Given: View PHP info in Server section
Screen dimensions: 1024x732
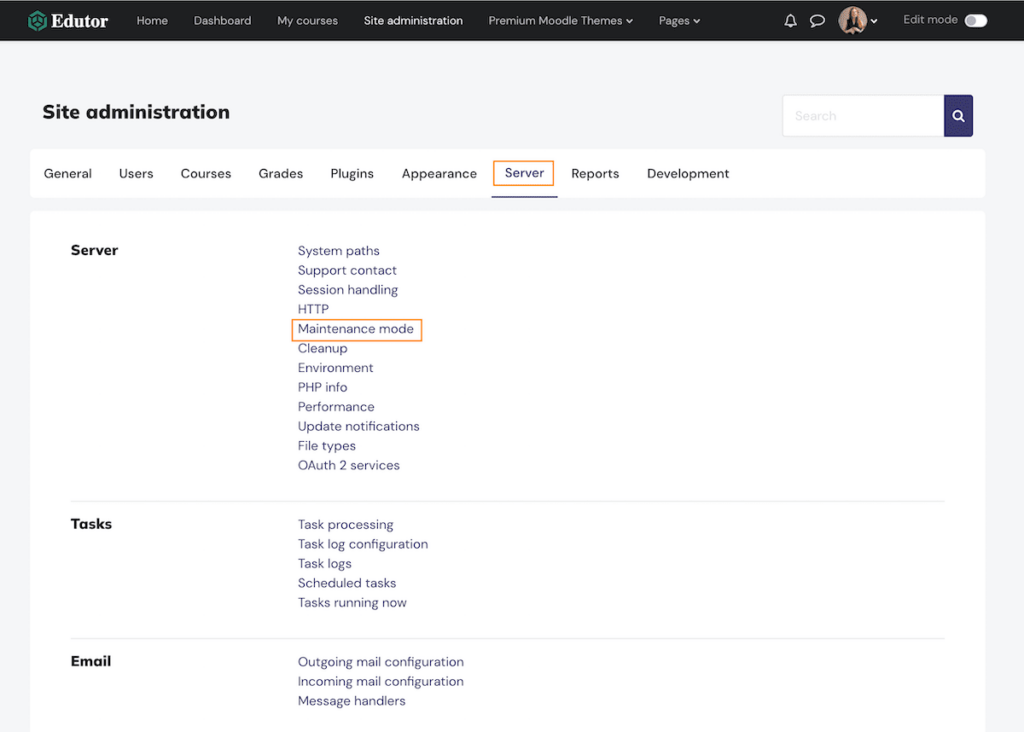Looking at the screenshot, I should (x=322, y=387).
